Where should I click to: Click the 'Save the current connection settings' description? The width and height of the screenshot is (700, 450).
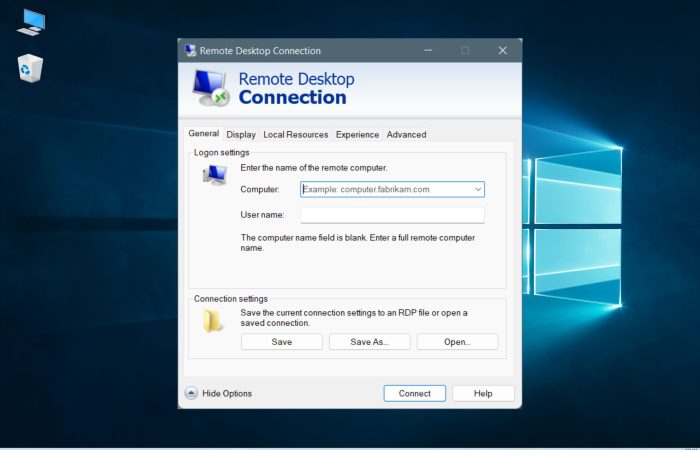click(354, 318)
